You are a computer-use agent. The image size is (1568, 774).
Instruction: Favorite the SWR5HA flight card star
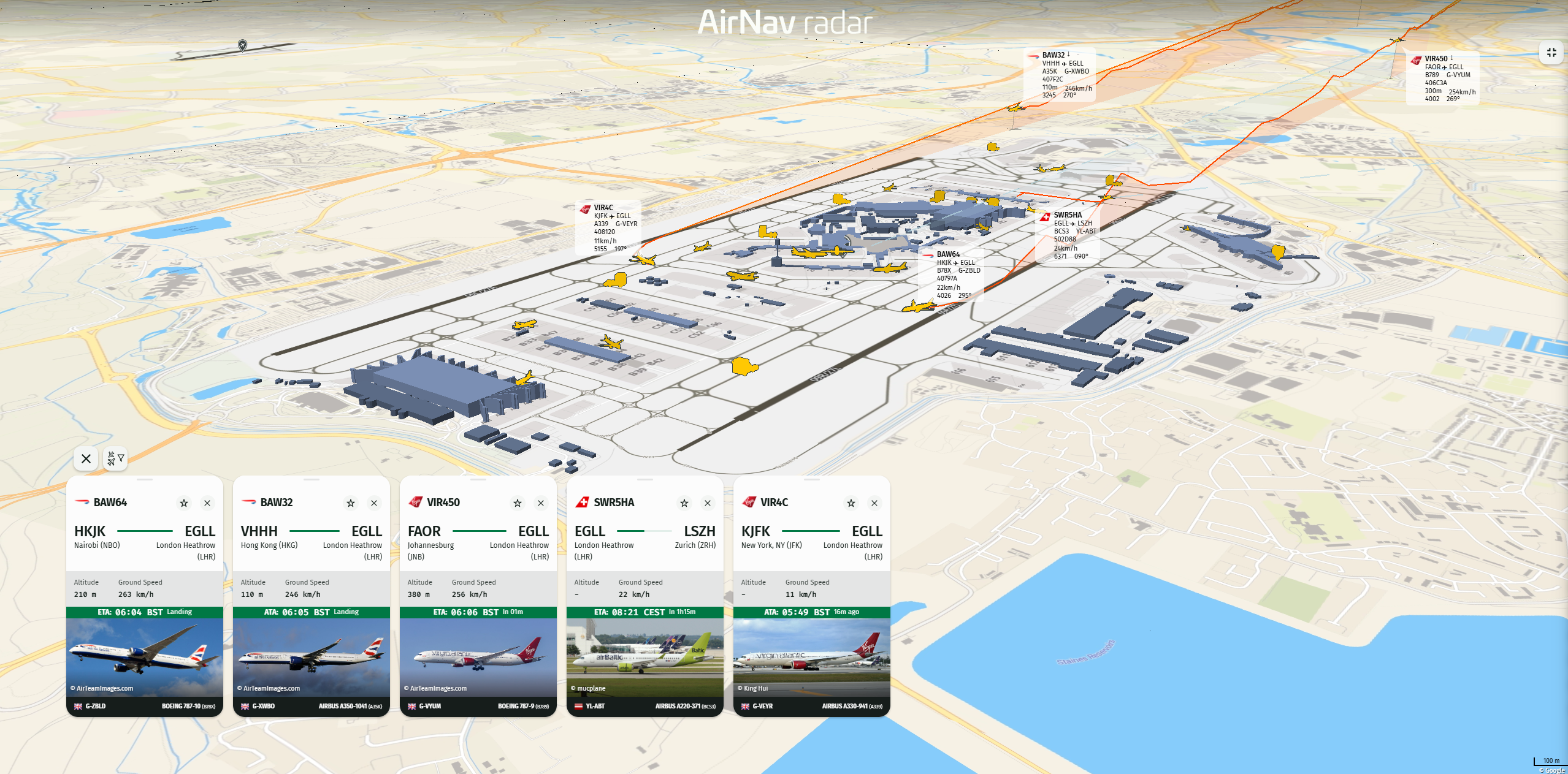click(x=684, y=503)
